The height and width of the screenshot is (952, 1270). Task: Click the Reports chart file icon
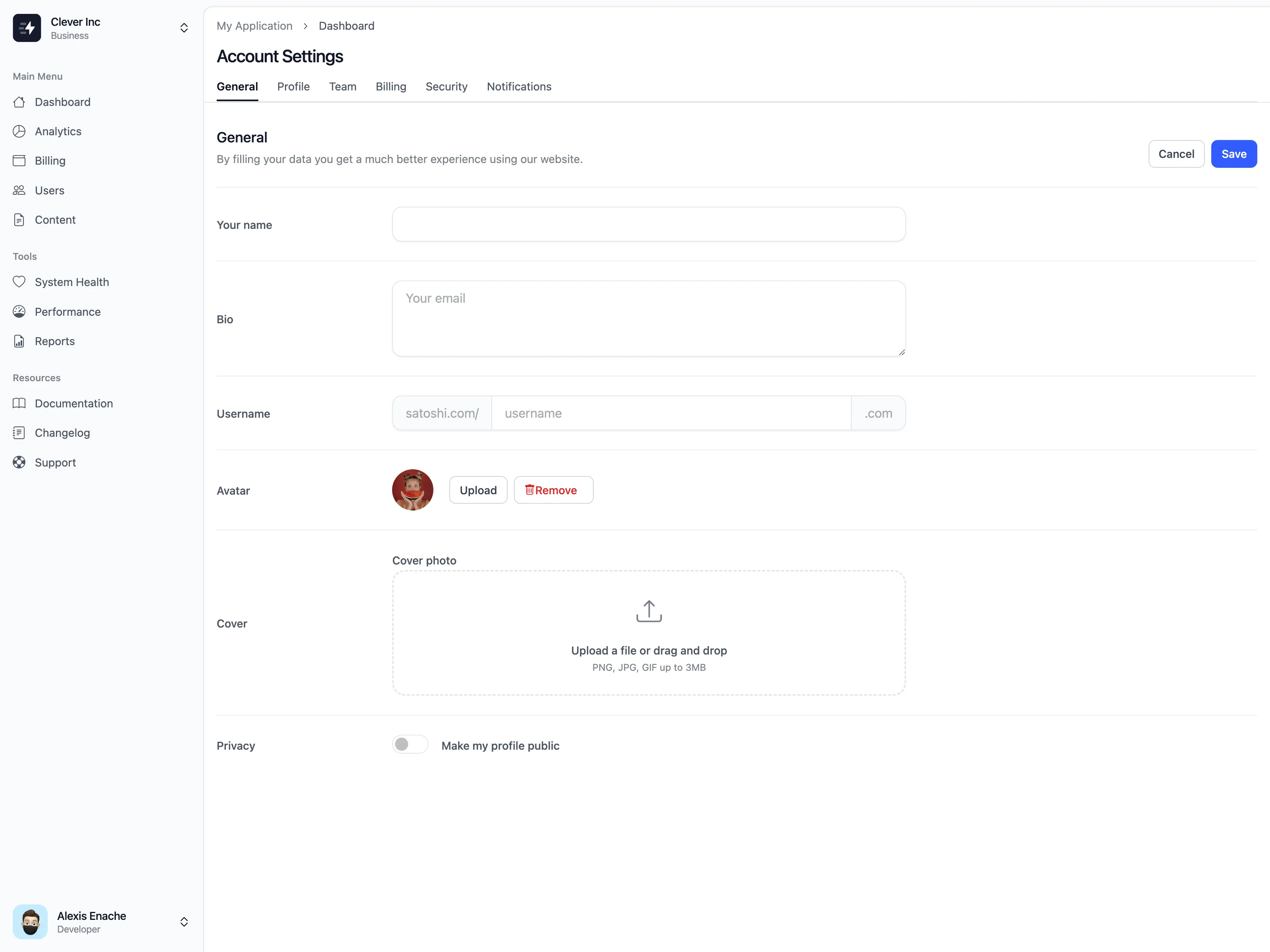[19, 342]
